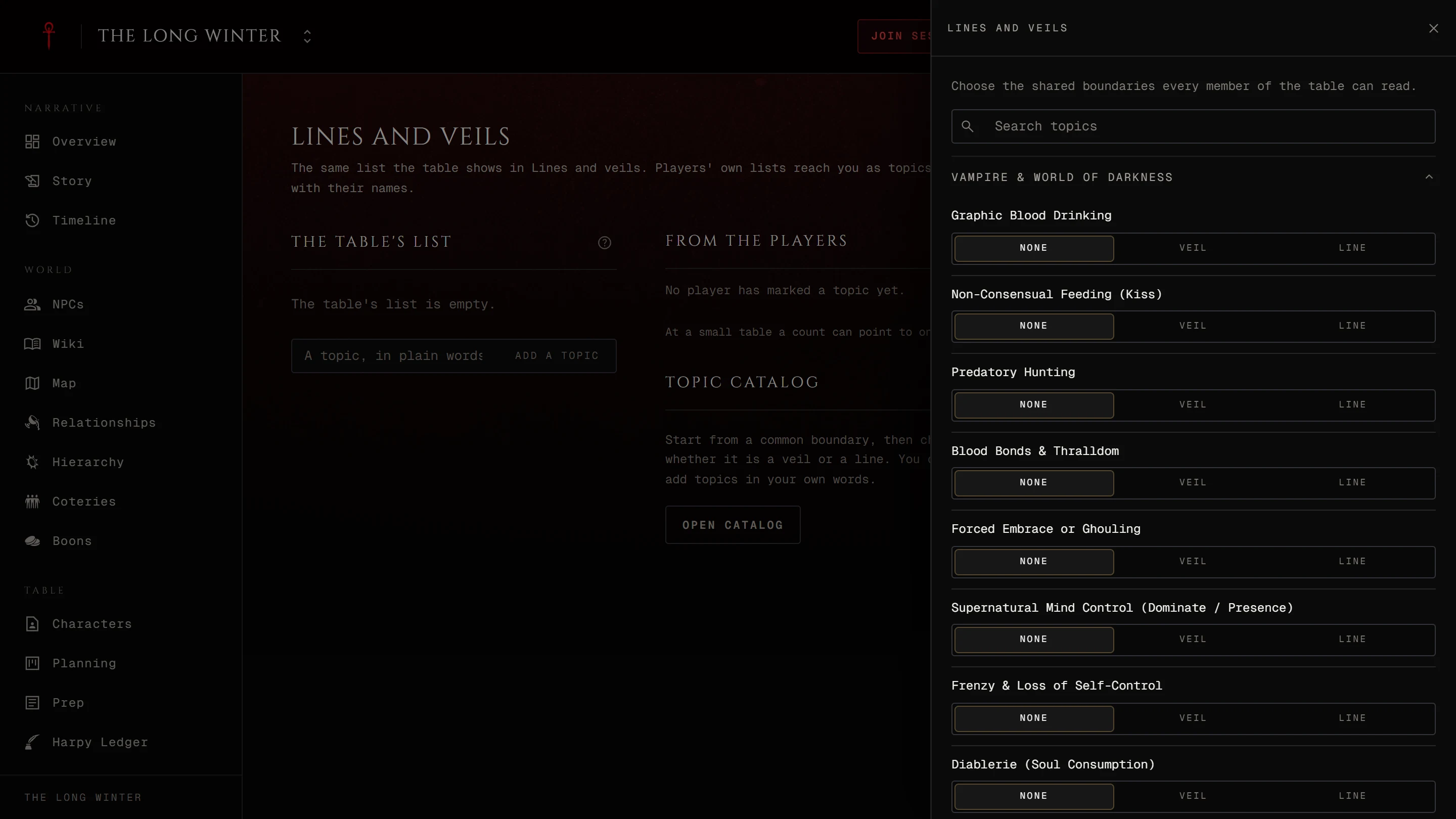
Task: Set Graphic Blood Drinking to Line
Action: 1352,248
